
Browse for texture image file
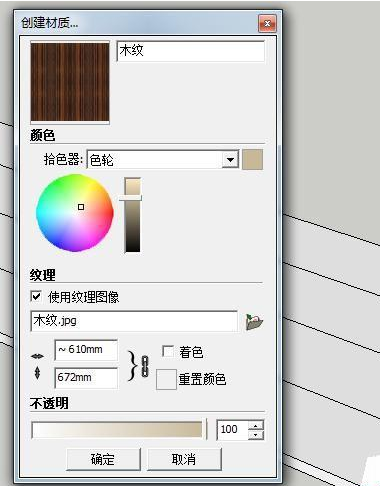(254, 322)
